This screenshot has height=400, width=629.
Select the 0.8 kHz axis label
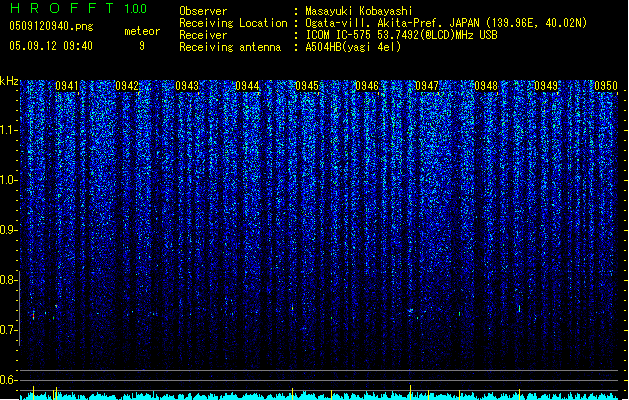point(8,280)
